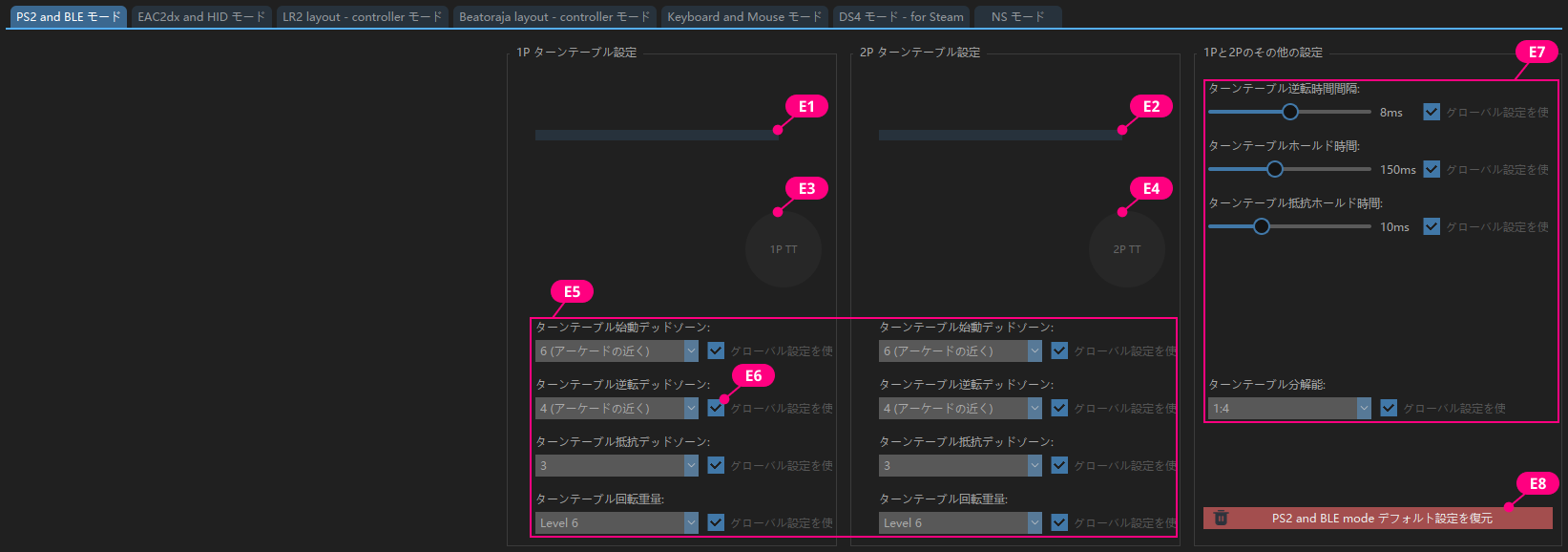Switch to EAC2dx and HID モード tab
Viewport: 1568px width, 552px height.
pos(201,16)
